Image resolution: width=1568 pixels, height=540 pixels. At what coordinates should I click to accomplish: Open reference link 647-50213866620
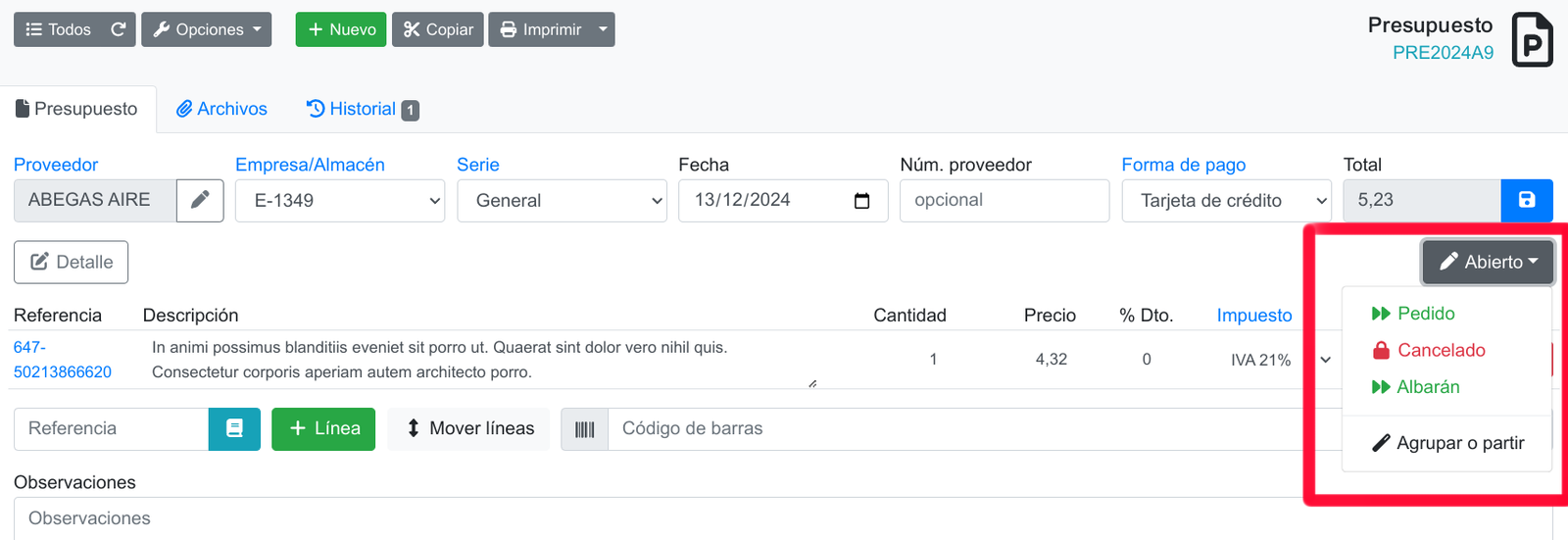[x=63, y=360]
